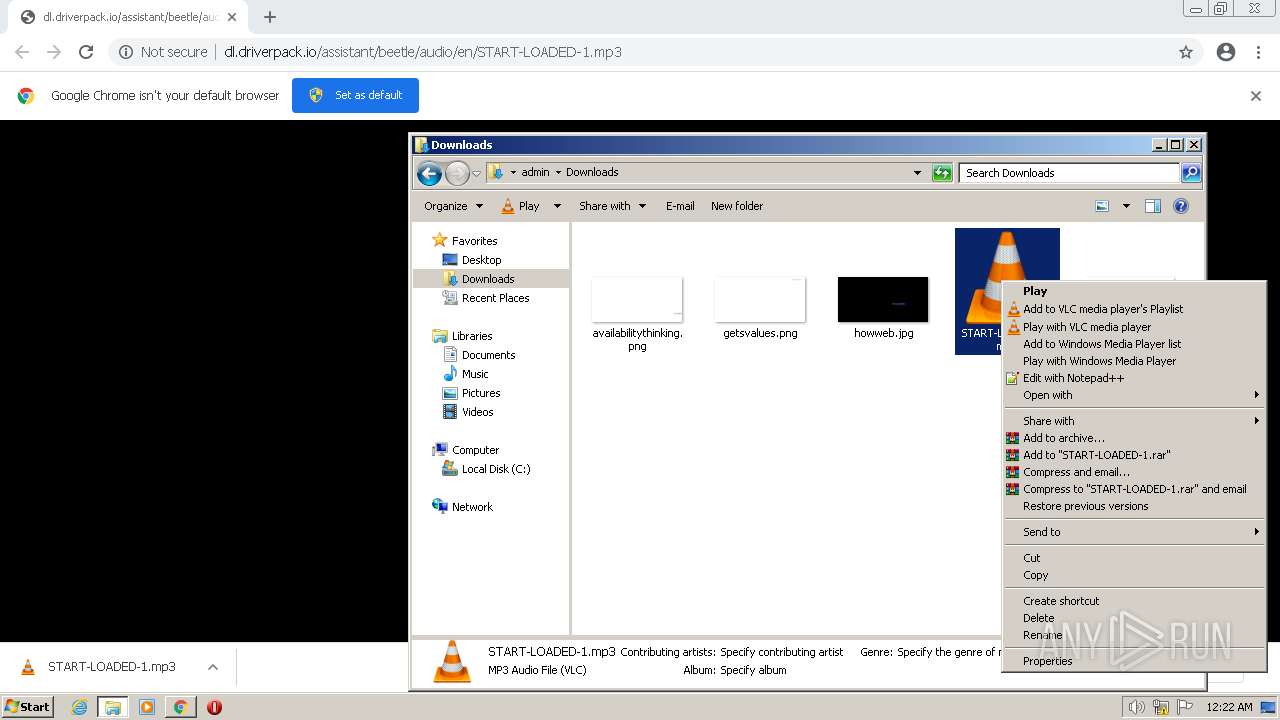The image size is (1280, 720).
Task: Choose Play with Windows Media Player
Action: (1099, 361)
